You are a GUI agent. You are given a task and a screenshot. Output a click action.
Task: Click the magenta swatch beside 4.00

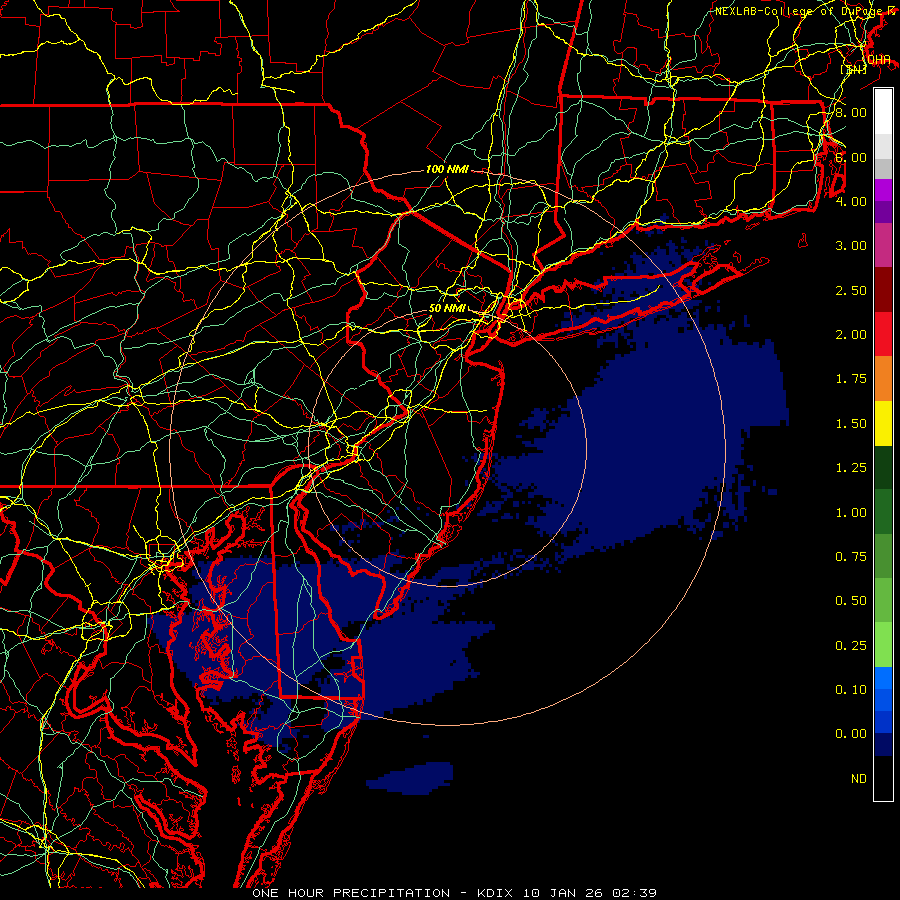[883, 189]
